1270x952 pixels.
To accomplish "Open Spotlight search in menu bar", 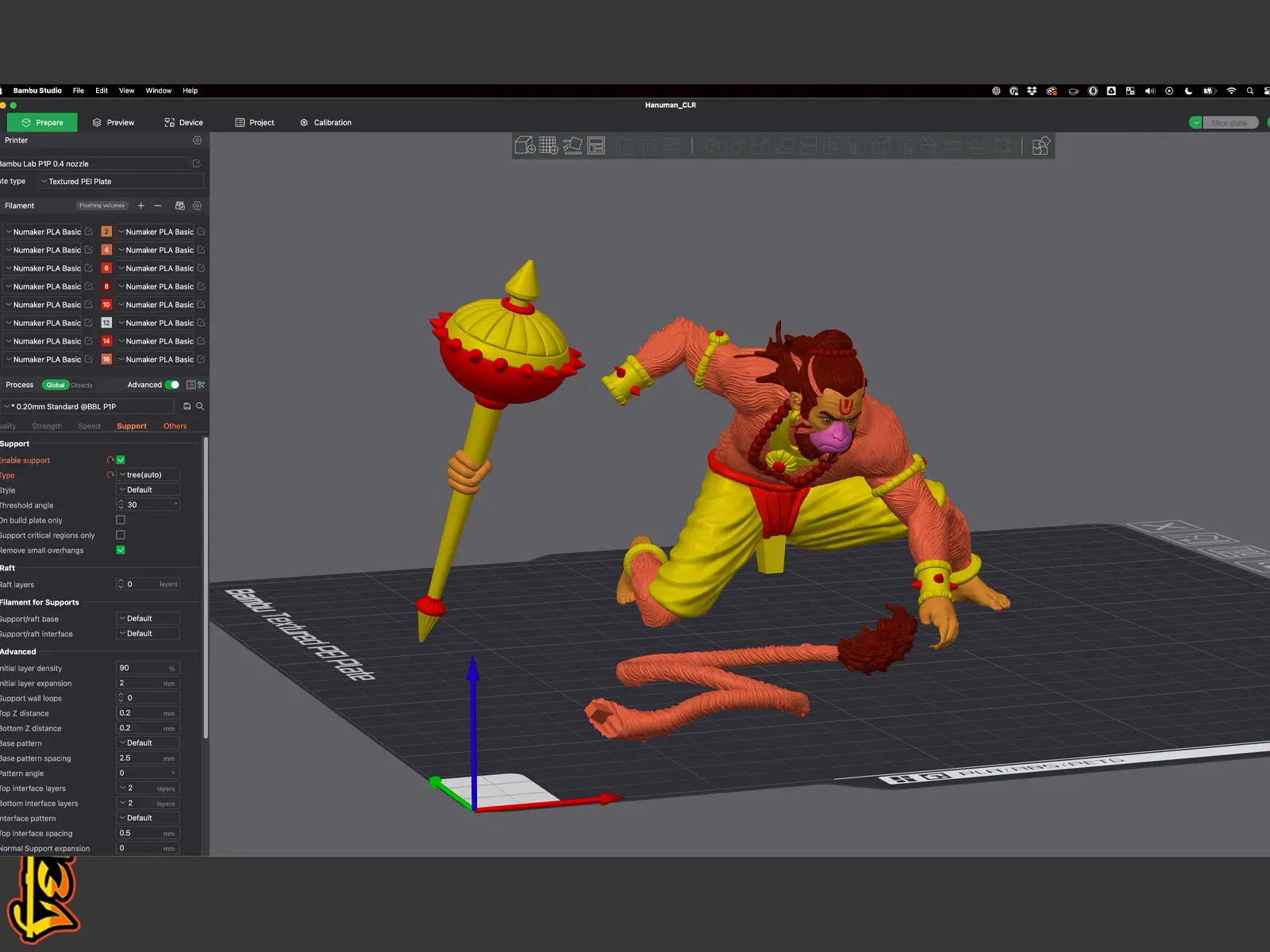I will click(1250, 91).
